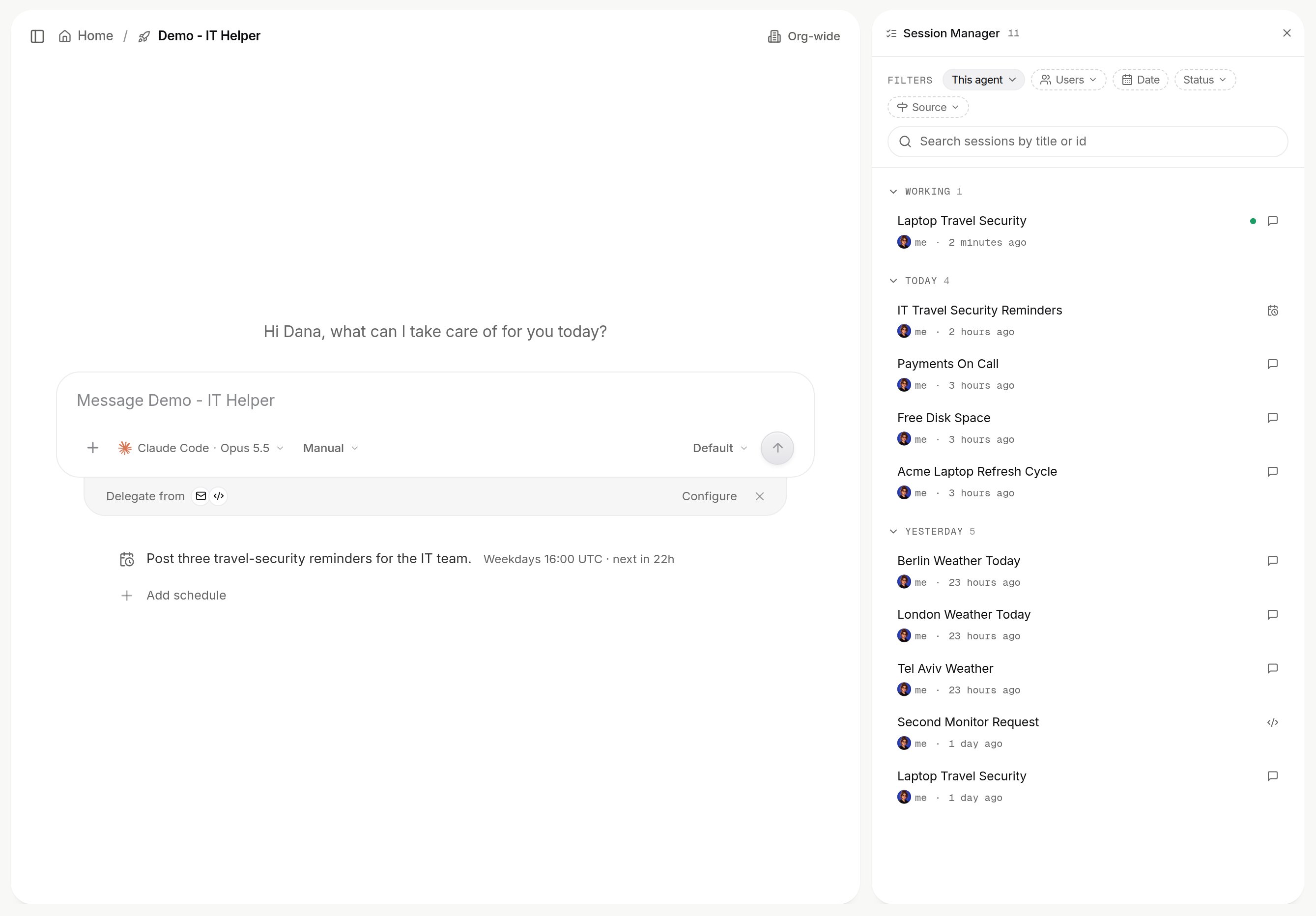Open the Manual mode dropdown
This screenshot has width=1316, height=916.
tap(331, 448)
